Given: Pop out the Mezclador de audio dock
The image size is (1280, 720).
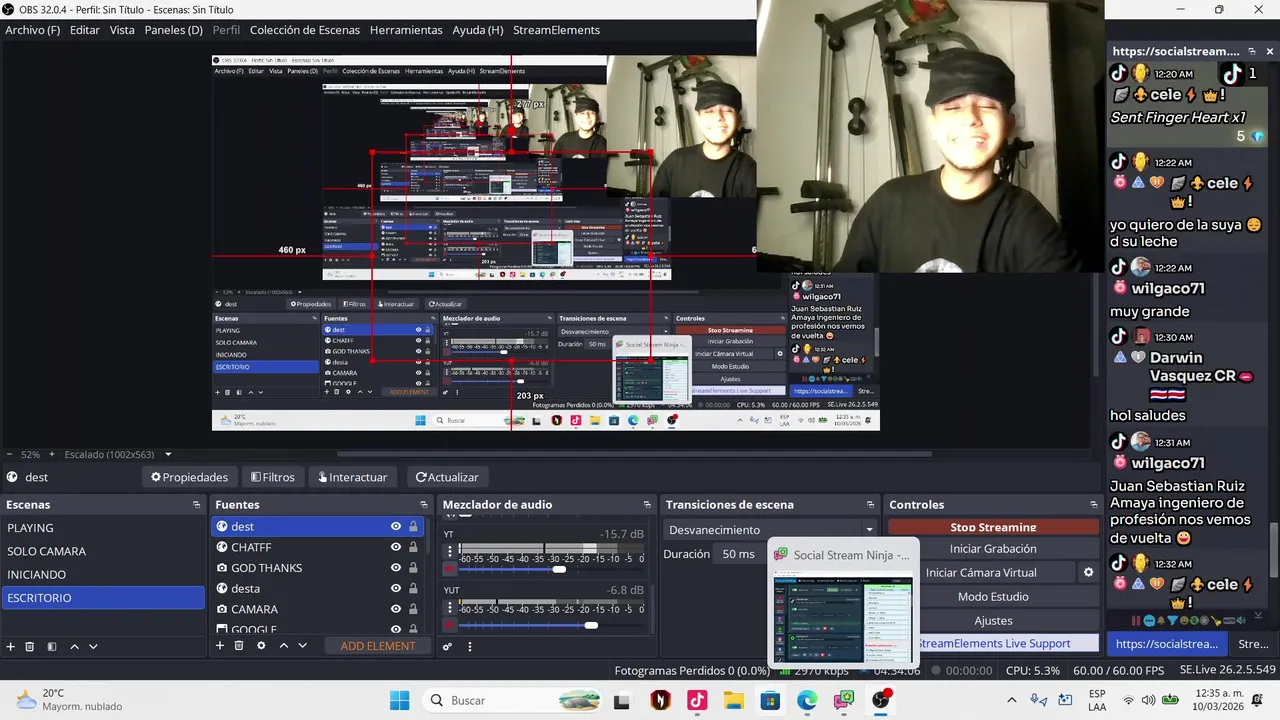Looking at the screenshot, I should point(646,505).
